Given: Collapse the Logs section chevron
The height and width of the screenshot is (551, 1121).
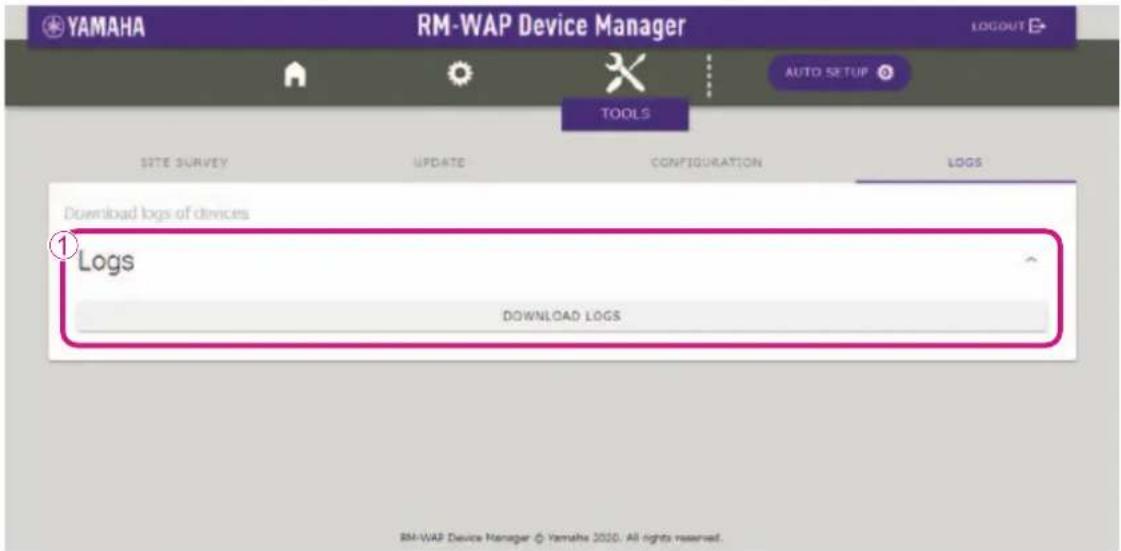Looking at the screenshot, I should [x=1031, y=261].
